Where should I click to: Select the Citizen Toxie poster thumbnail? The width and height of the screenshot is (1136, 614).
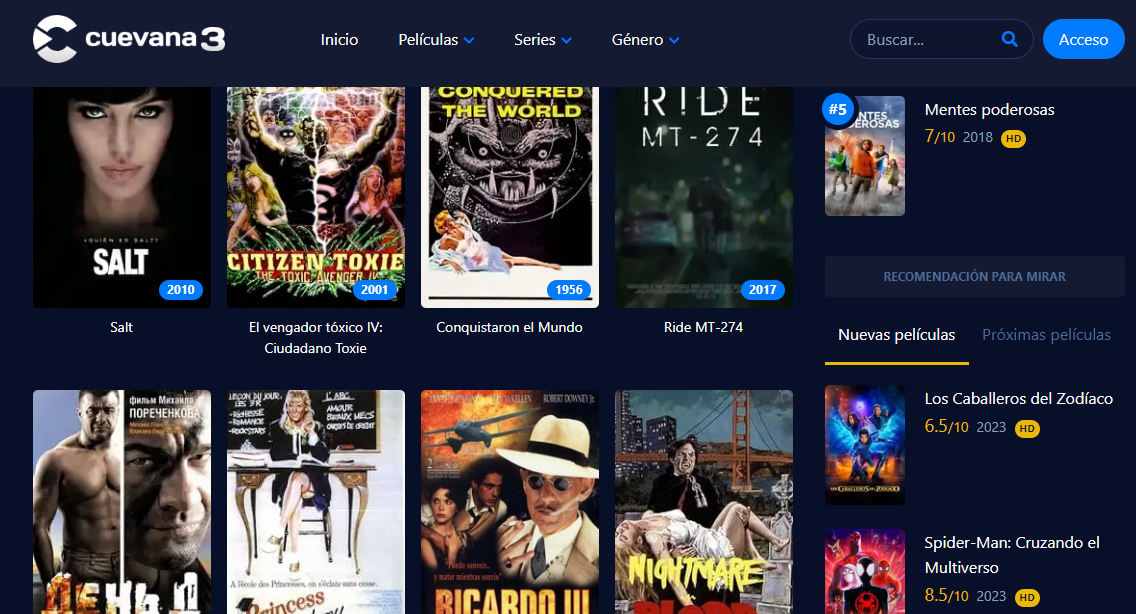click(x=316, y=190)
